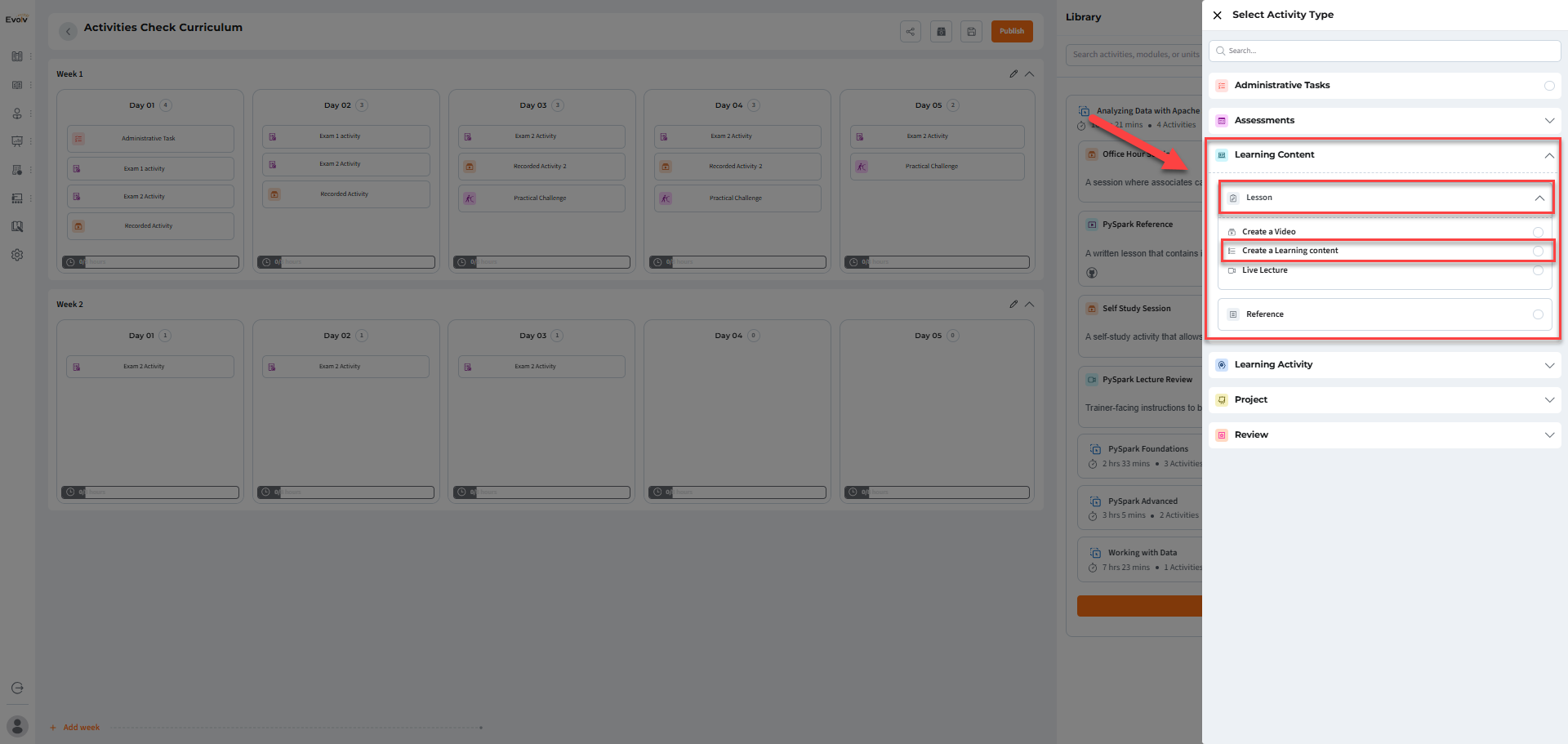
Task: Click the "Exam 2 Activity" card in Week 2 Day 01
Action: coord(150,367)
